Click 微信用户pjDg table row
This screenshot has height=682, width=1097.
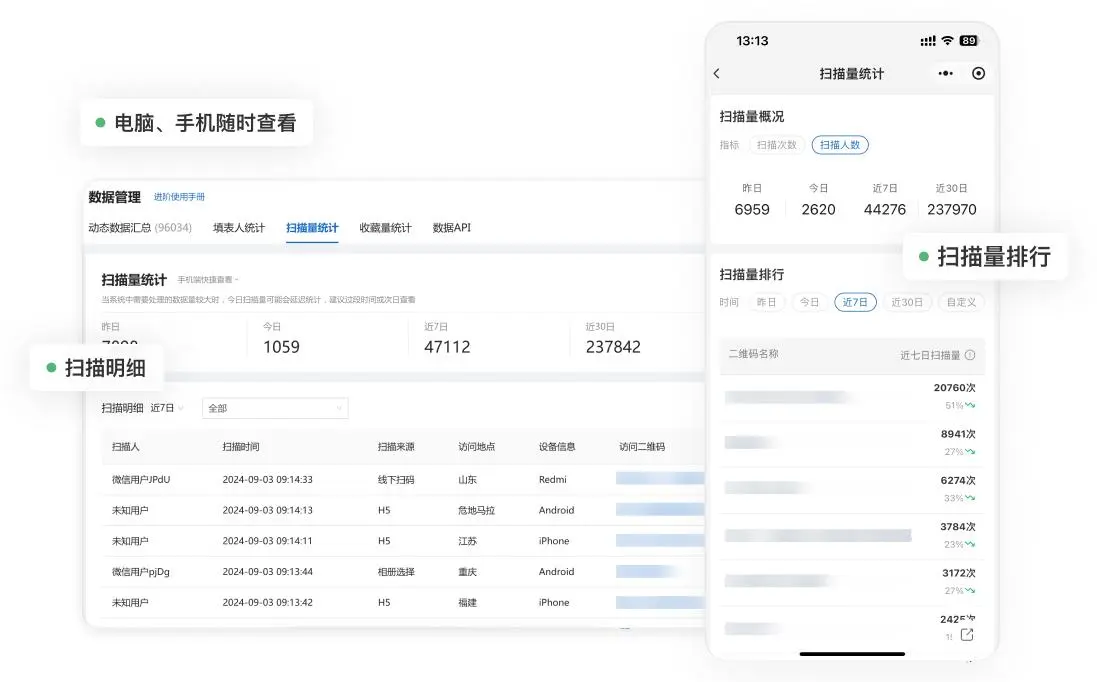(403, 572)
